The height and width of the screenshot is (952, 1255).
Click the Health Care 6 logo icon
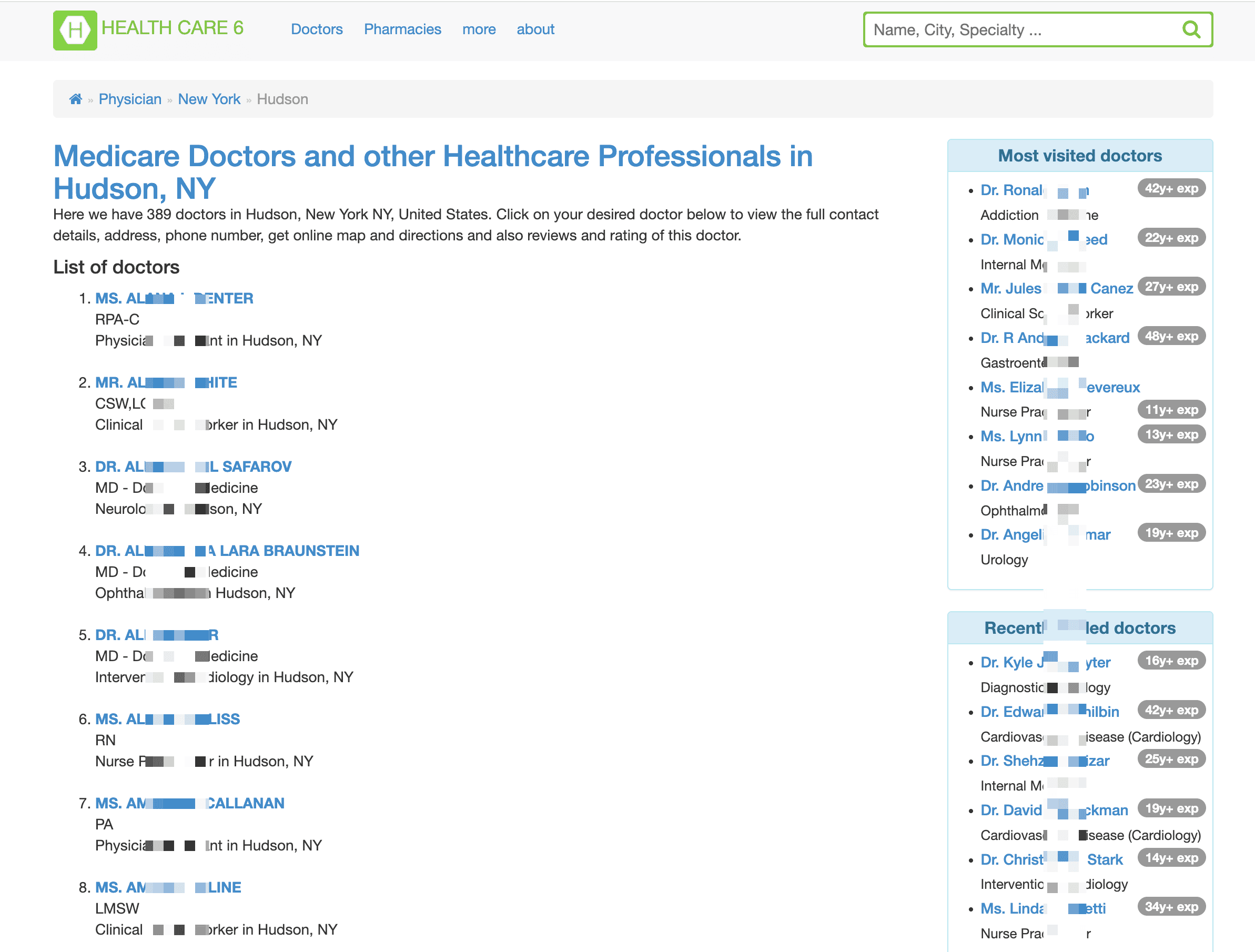click(75, 30)
